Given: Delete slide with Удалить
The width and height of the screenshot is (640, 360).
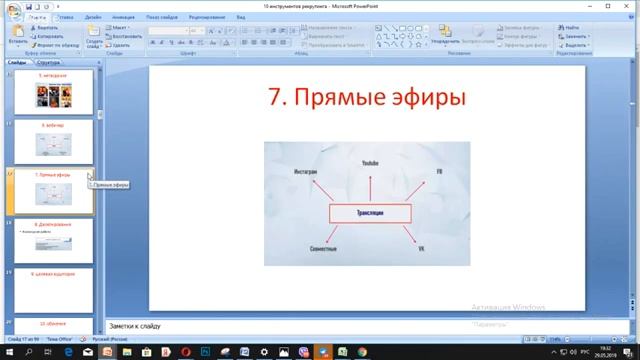Looking at the screenshot, I should pos(118,45).
